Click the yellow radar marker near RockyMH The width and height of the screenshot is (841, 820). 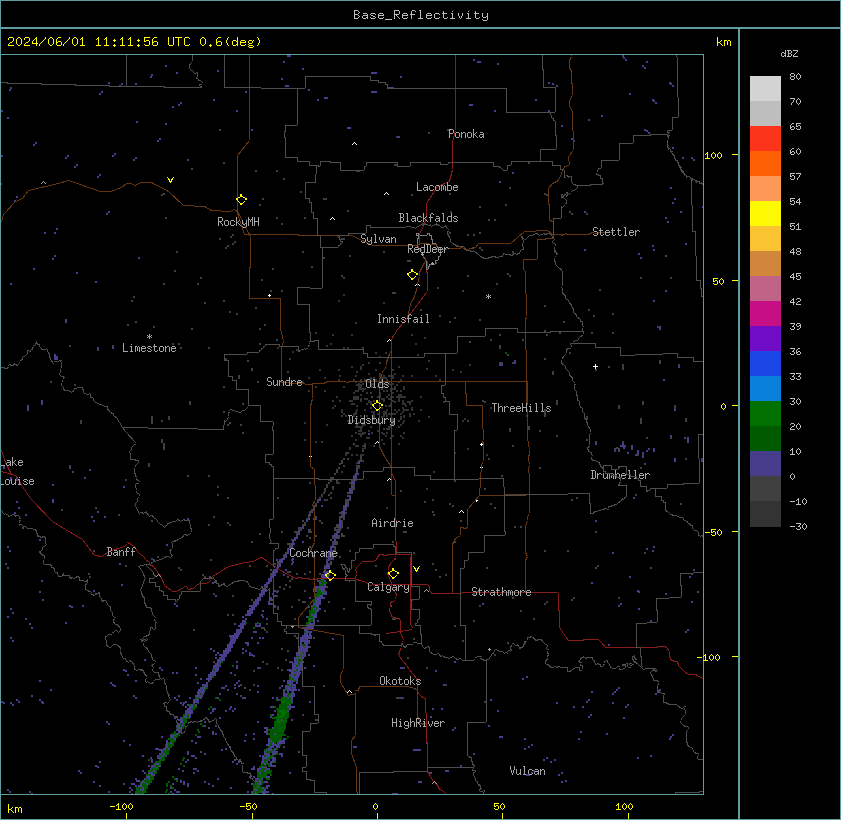(x=241, y=200)
